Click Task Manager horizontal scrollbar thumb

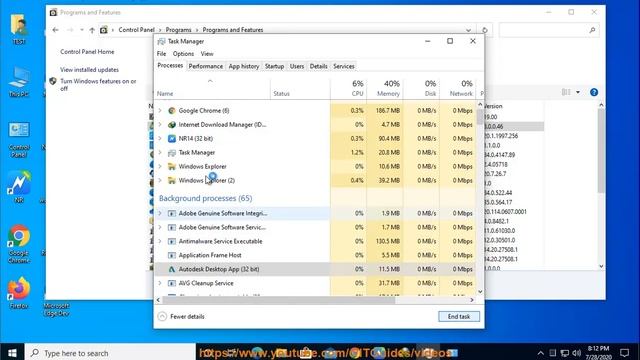tap(279, 300)
